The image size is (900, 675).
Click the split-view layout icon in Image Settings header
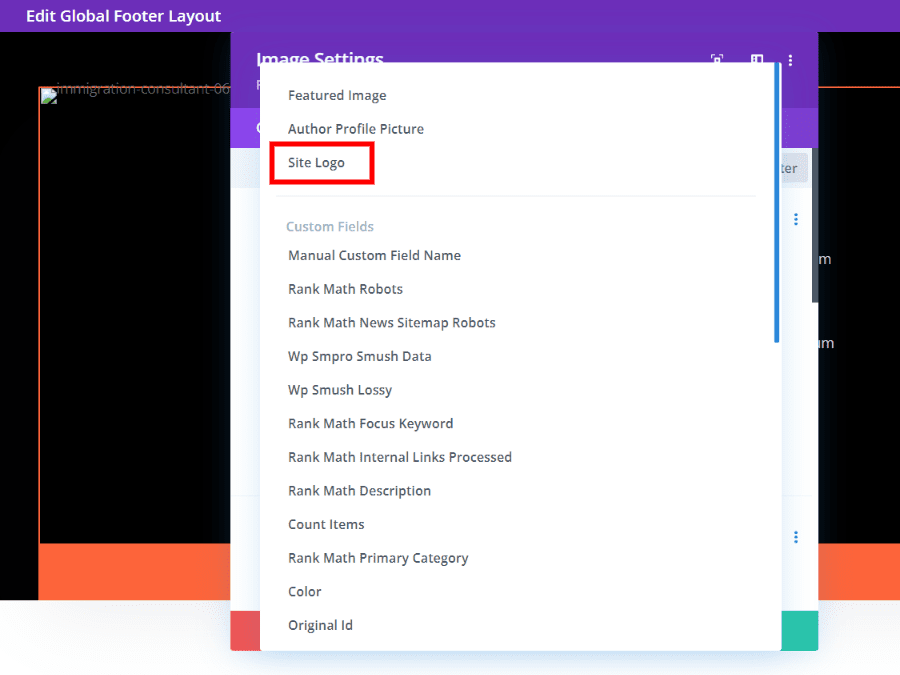[757, 60]
